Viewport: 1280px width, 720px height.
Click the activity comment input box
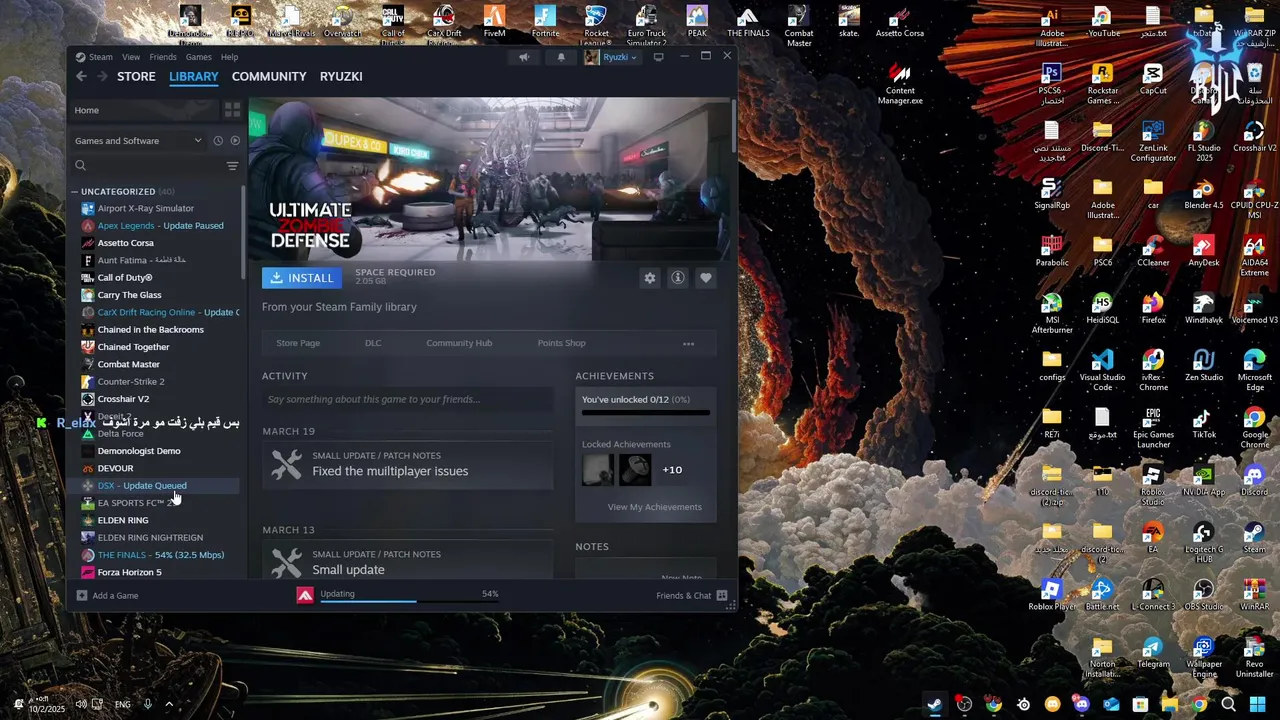408,399
